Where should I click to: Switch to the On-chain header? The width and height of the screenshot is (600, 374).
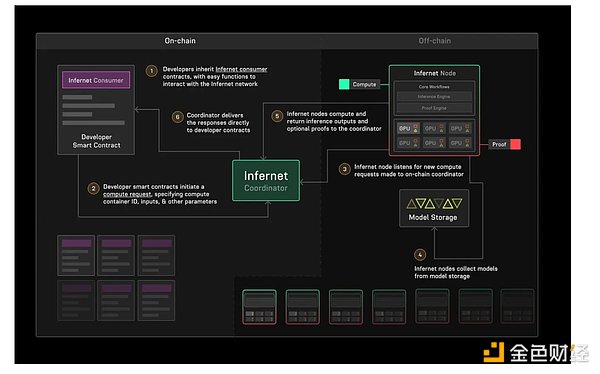coord(180,41)
